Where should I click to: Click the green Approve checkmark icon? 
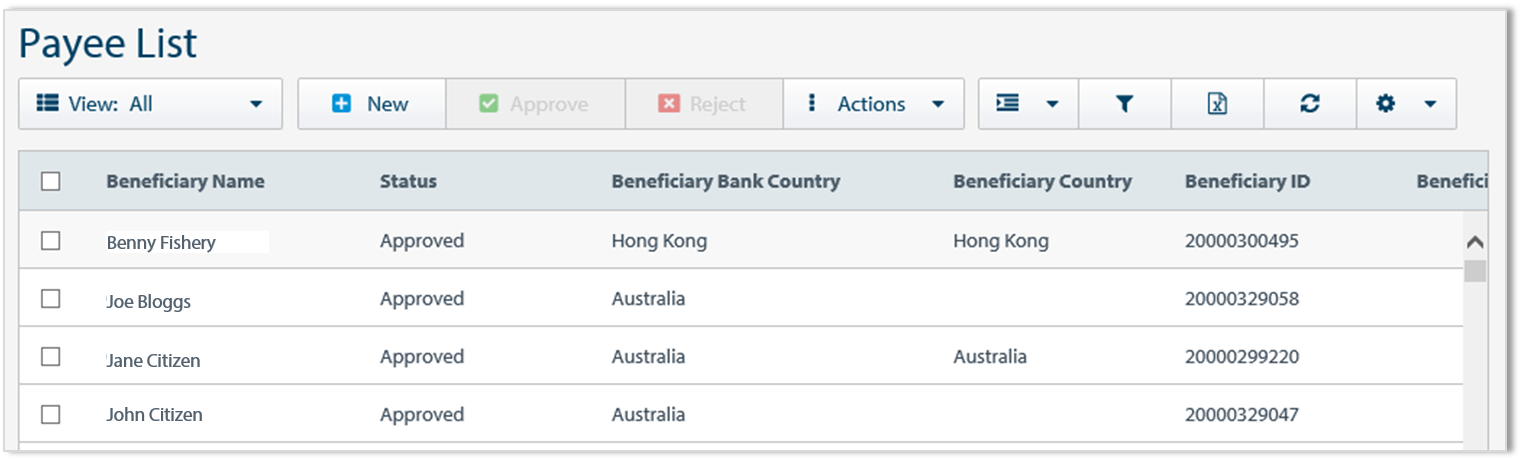[489, 104]
